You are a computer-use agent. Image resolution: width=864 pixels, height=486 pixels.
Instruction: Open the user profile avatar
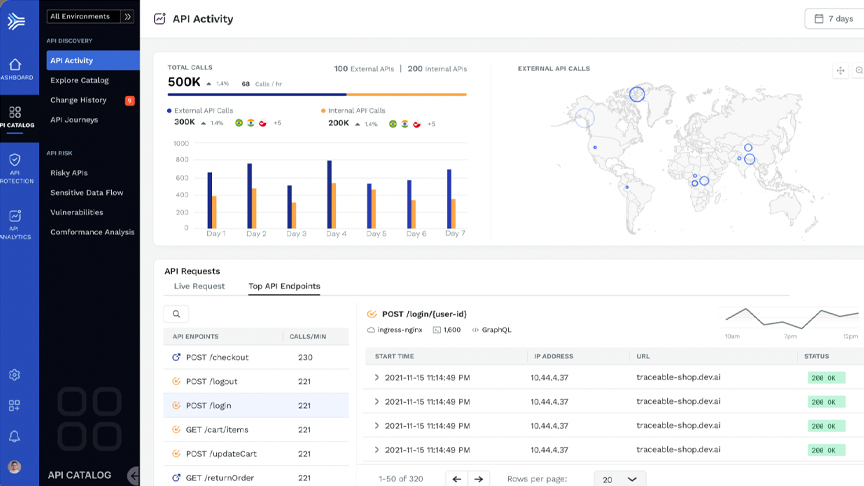click(x=14, y=467)
